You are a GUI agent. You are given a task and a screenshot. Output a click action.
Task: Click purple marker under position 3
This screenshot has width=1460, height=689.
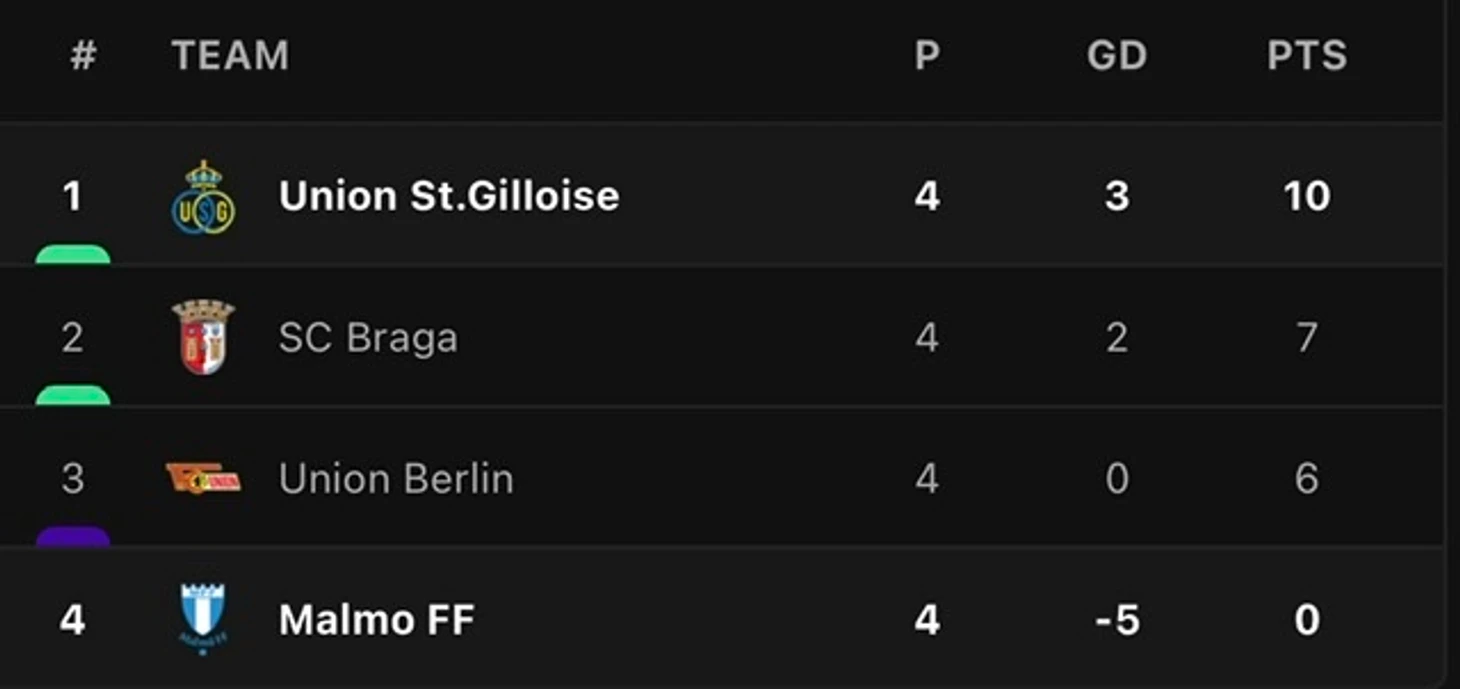pyautogui.click(x=73, y=536)
